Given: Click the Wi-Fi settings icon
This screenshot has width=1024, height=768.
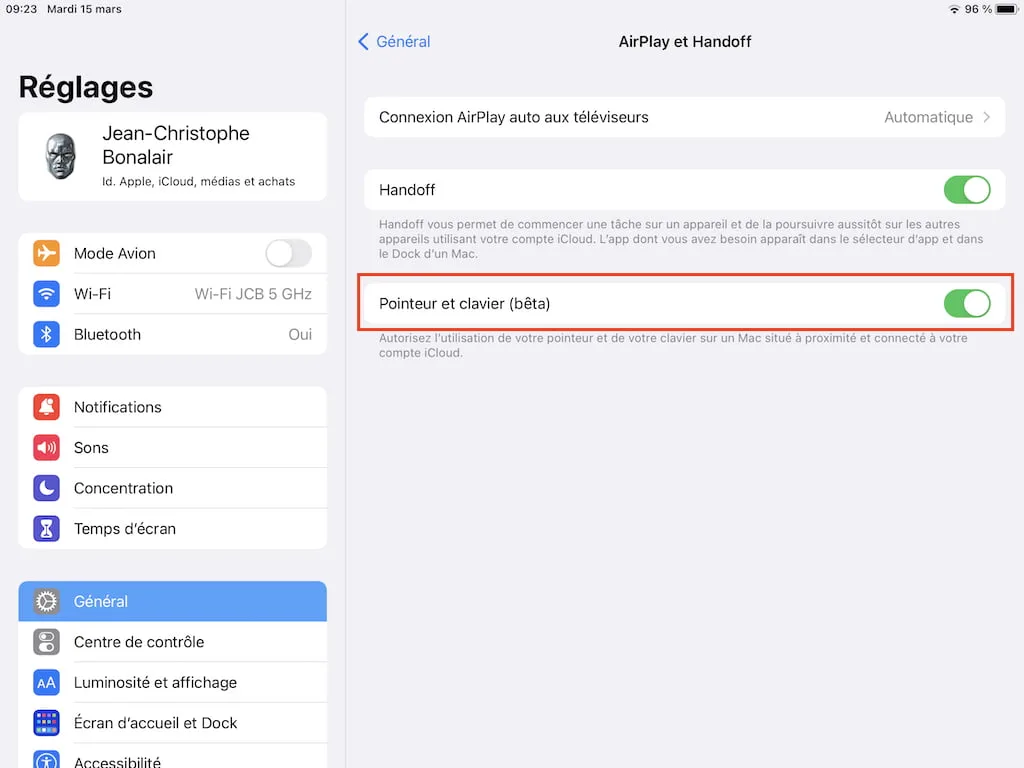Looking at the screenshot, I should point(46,294).
